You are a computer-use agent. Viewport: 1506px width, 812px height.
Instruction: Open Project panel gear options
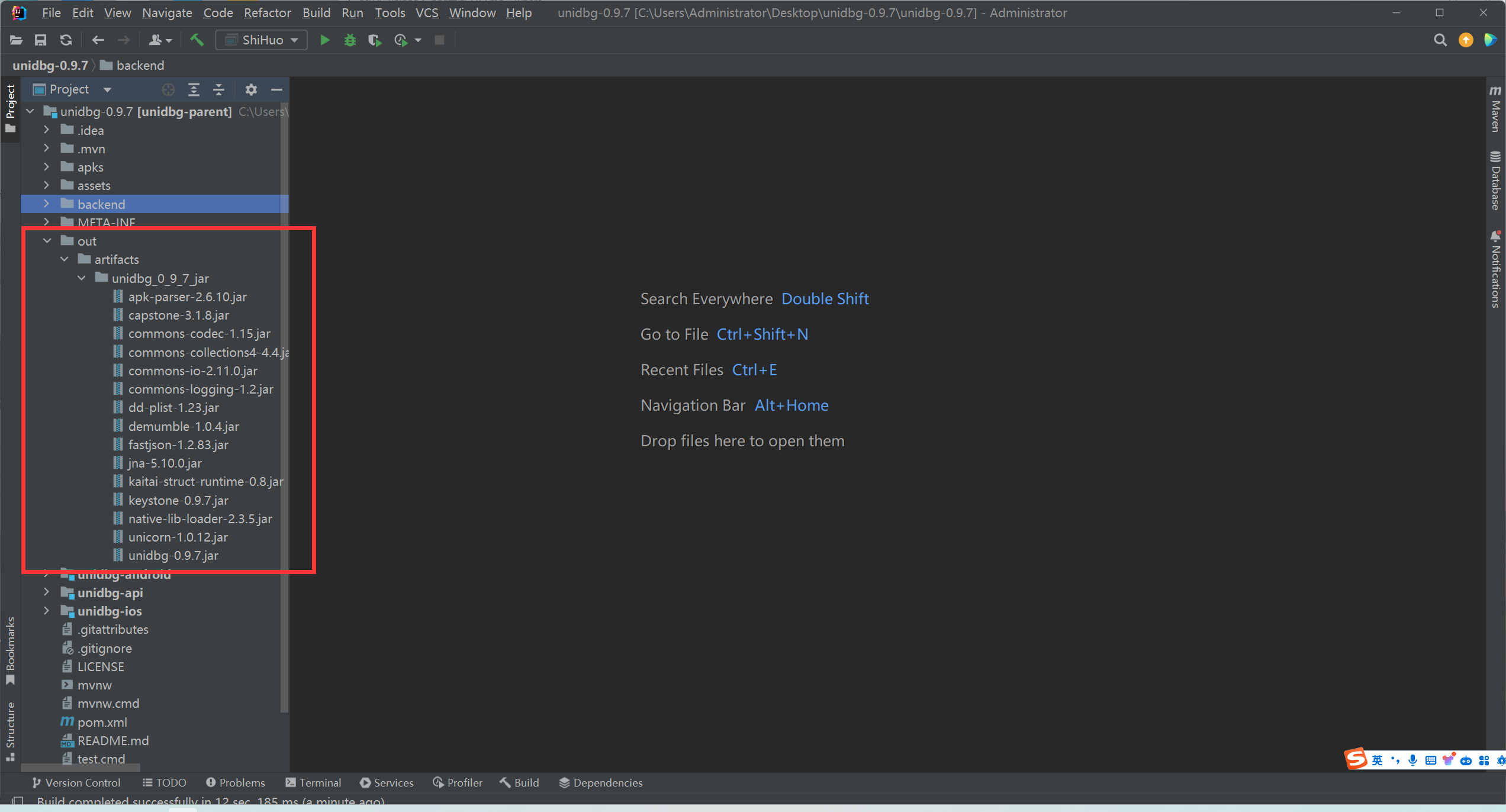[x=251, y=90]
